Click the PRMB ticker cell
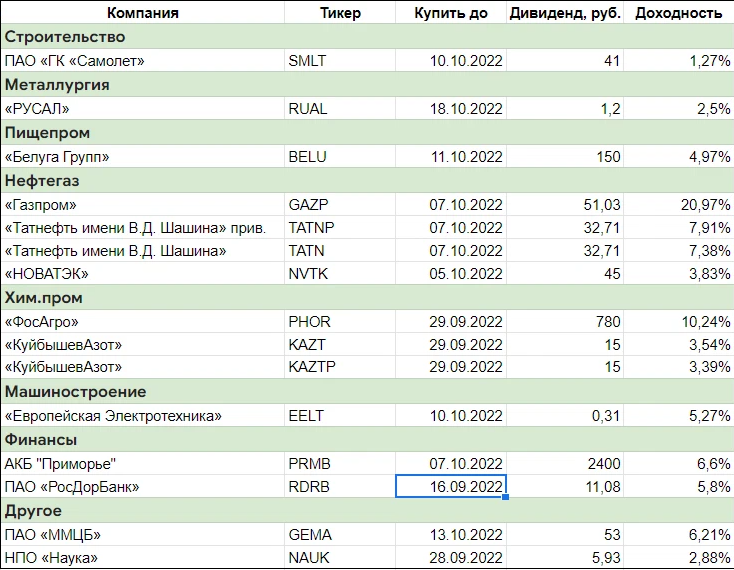Viewport: 734px width, 570px height. coord(340,463)
